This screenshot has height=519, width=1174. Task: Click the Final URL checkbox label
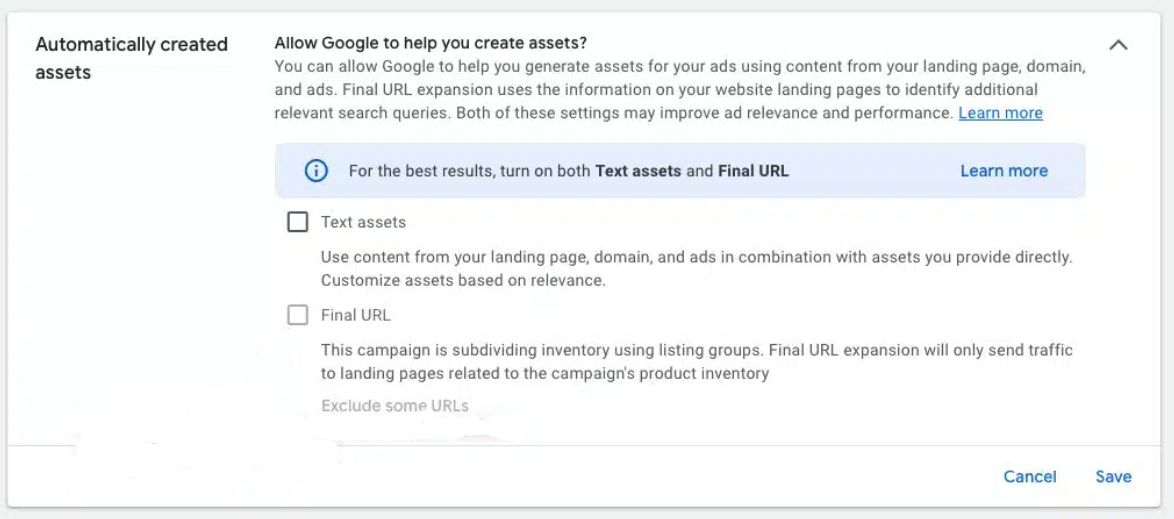(x=355, y=315)
